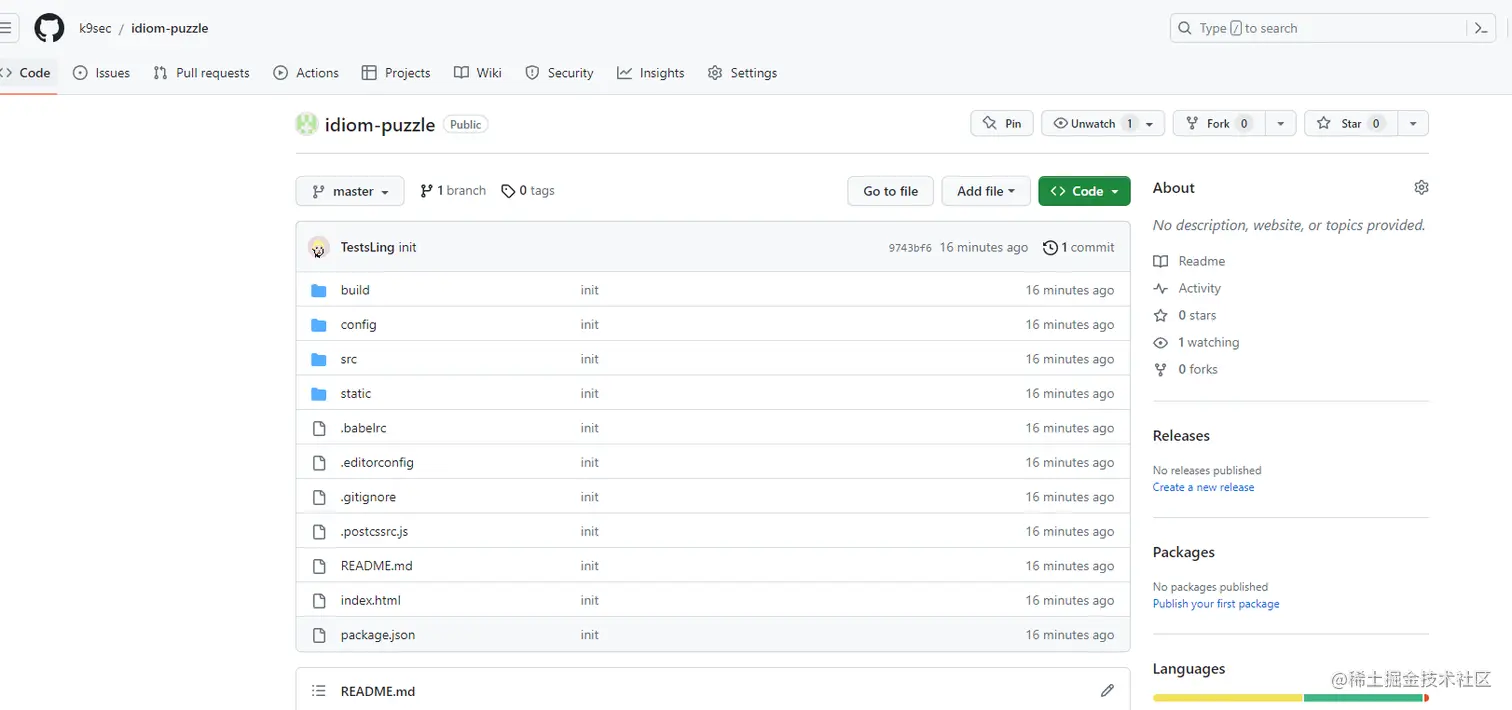Click the .babelrc file icon

click(319, 428)
